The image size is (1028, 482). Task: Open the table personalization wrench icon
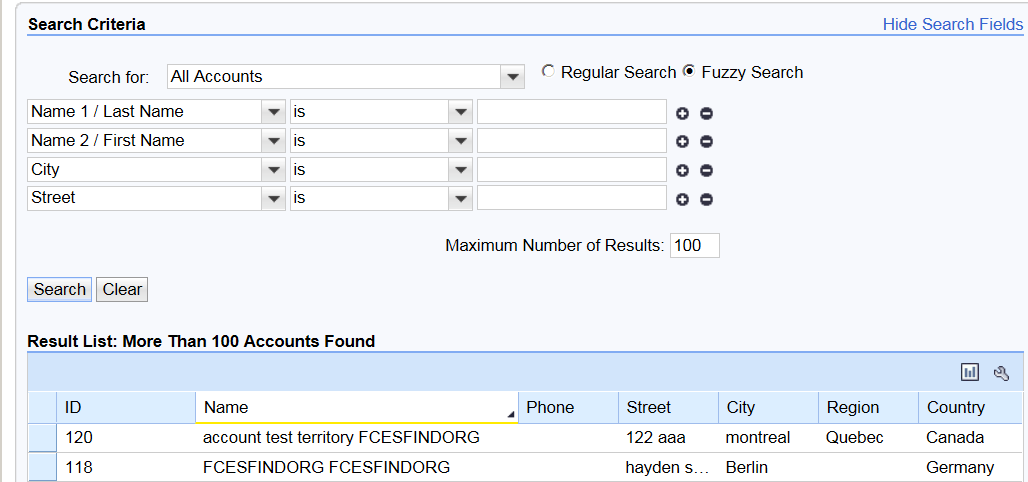pos(1001,373)
